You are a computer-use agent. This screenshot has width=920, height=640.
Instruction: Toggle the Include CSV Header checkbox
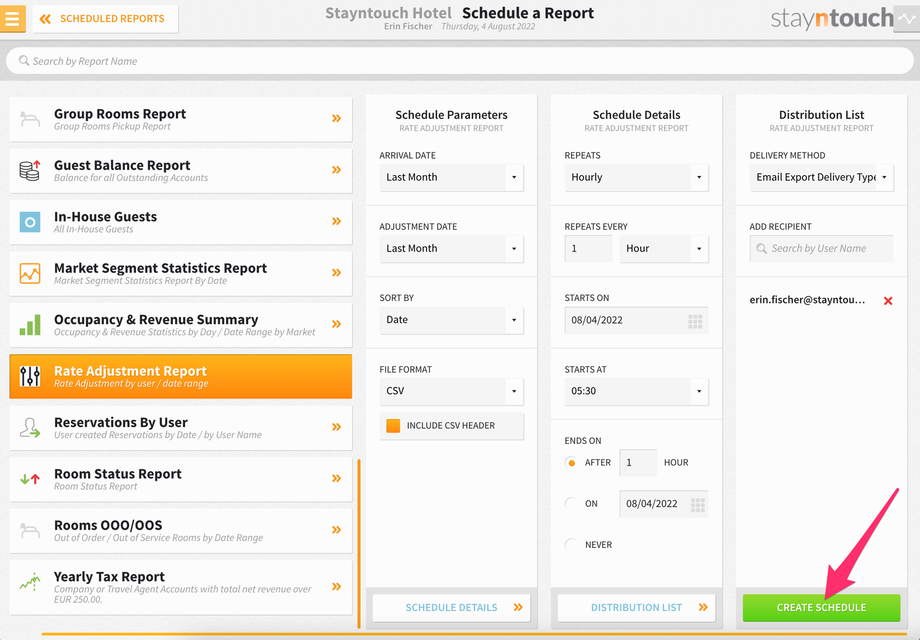click(393, 426)
